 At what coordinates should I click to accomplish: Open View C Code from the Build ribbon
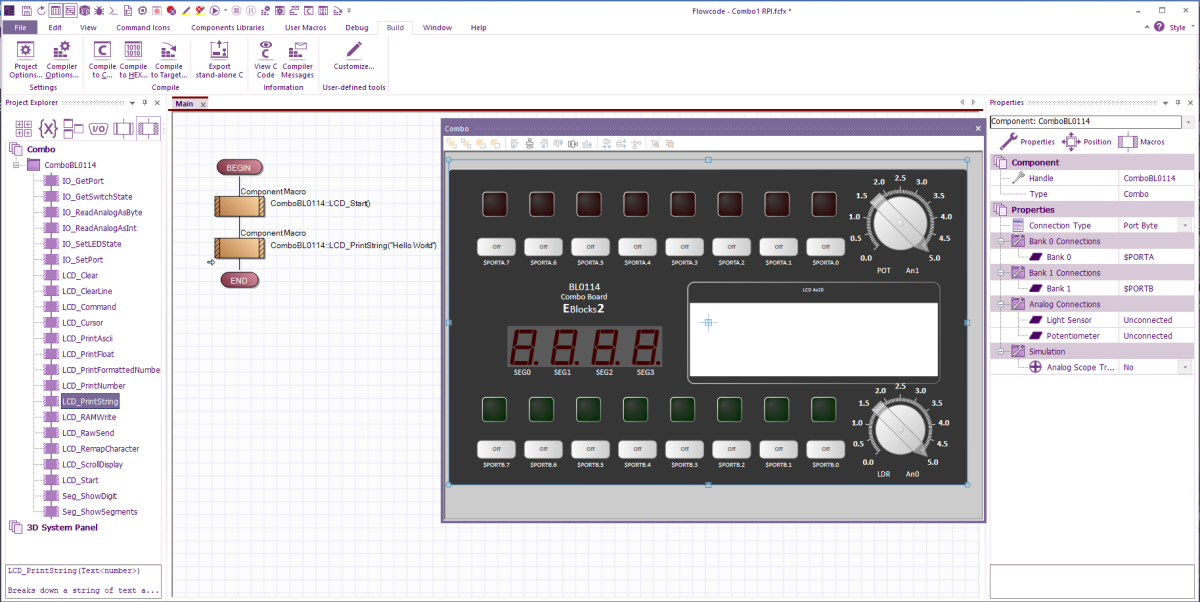pos(264,58)
